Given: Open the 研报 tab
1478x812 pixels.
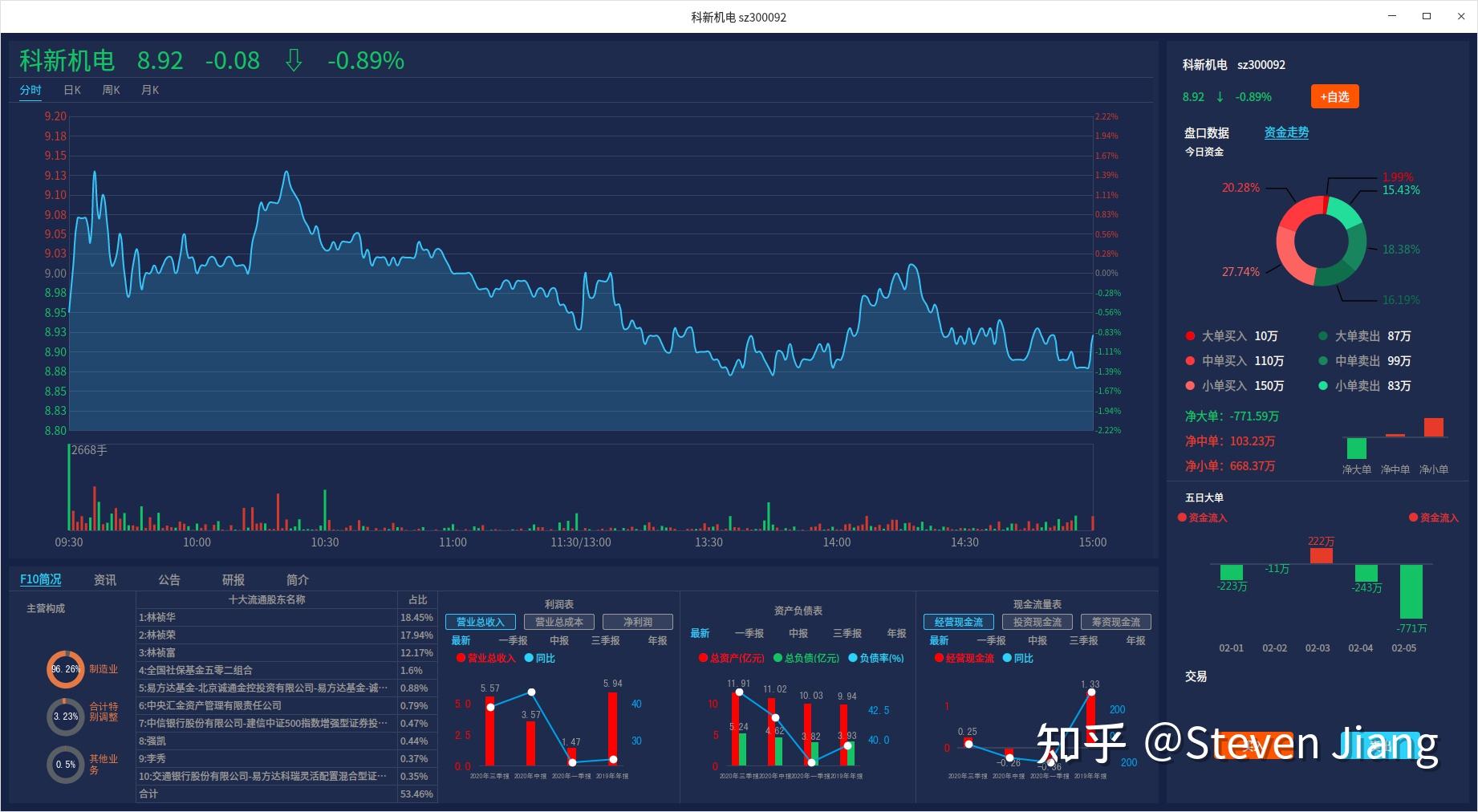Looking at the screenshot, I should pos(233,579).
